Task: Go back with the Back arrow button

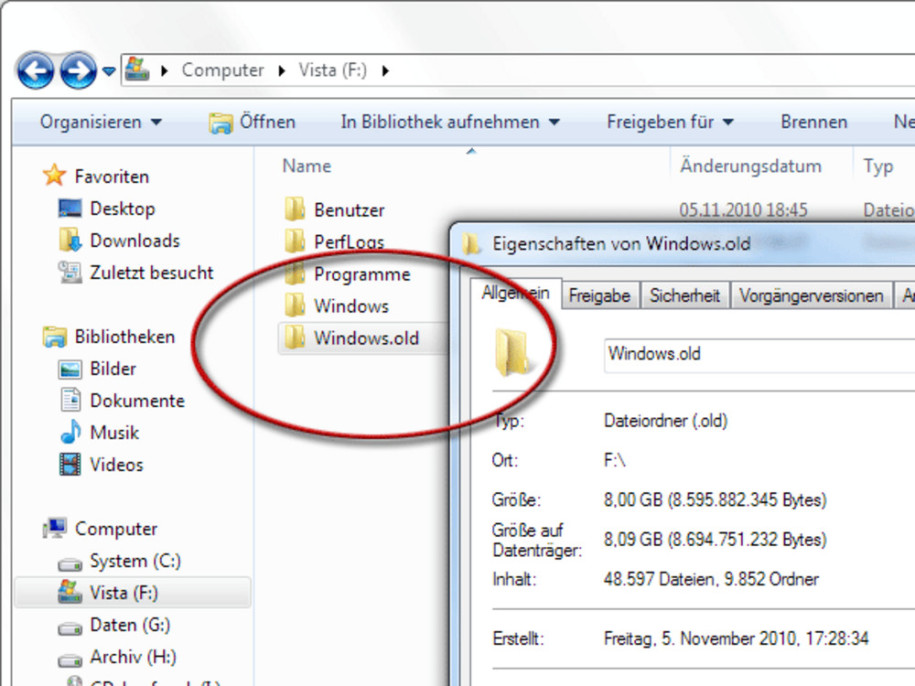Action: click(36, 71)
